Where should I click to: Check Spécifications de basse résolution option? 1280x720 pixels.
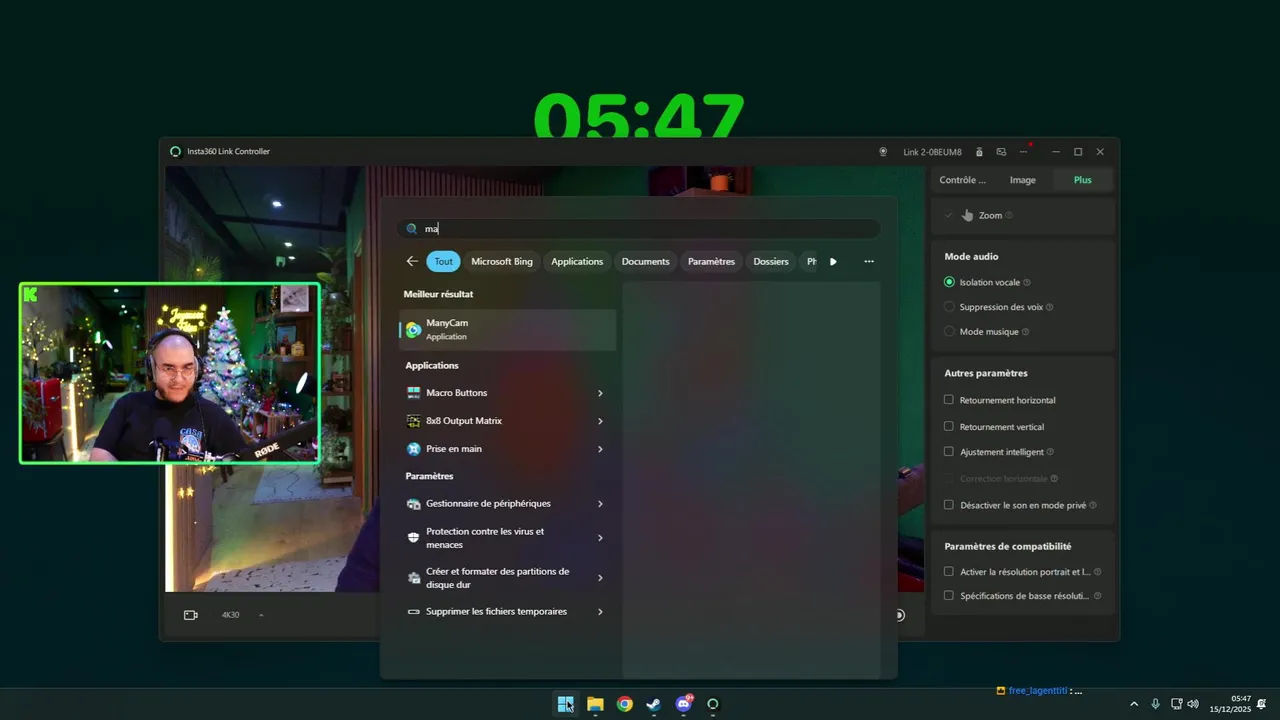point(949,596)
